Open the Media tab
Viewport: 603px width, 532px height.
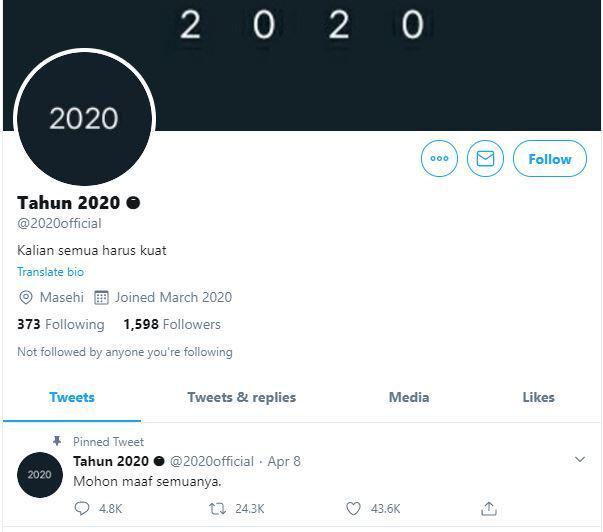point(409,397)
